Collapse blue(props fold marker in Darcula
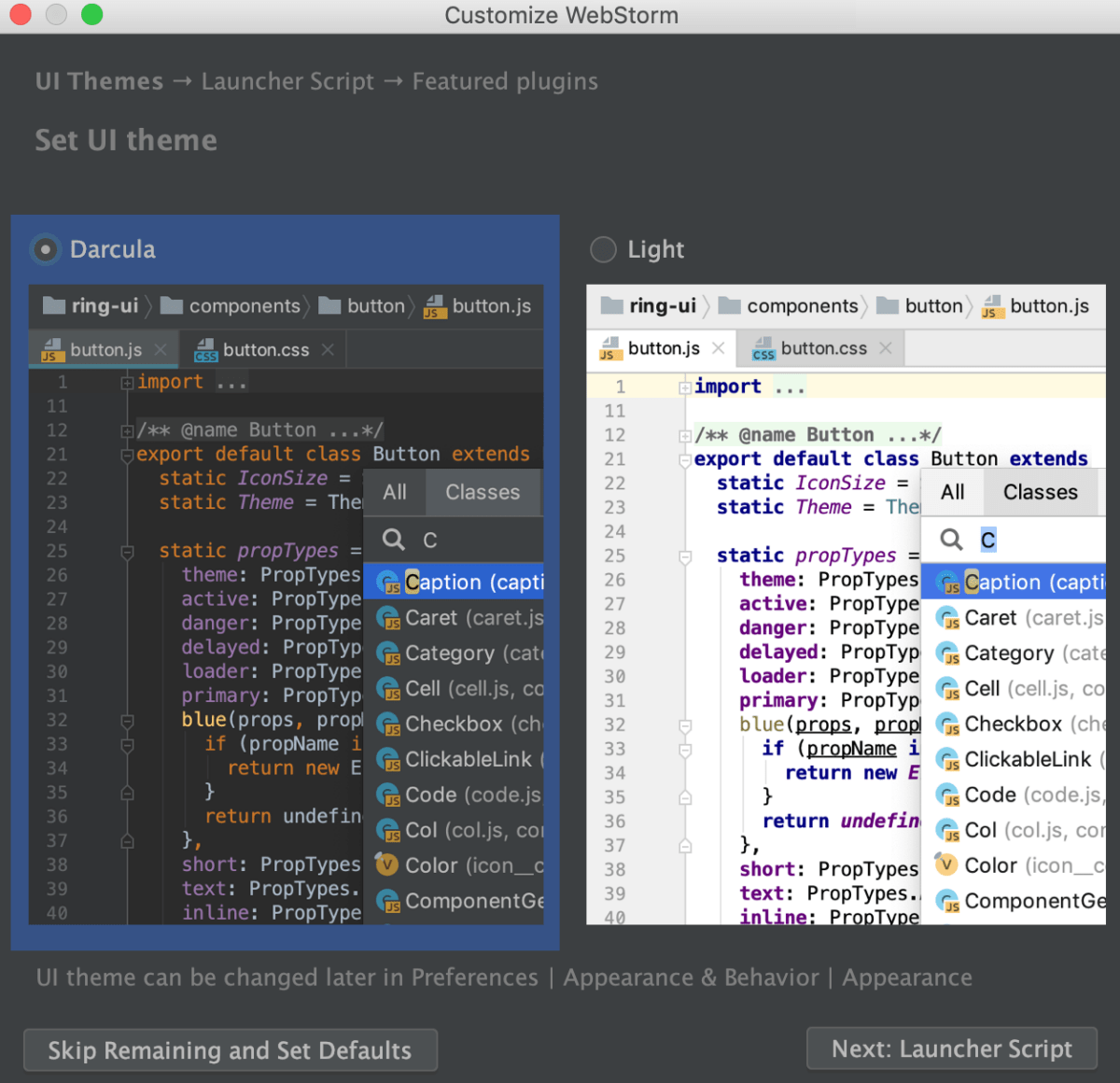The width and height of the screenshot is (1120, 1083). (x=127, y=722)
